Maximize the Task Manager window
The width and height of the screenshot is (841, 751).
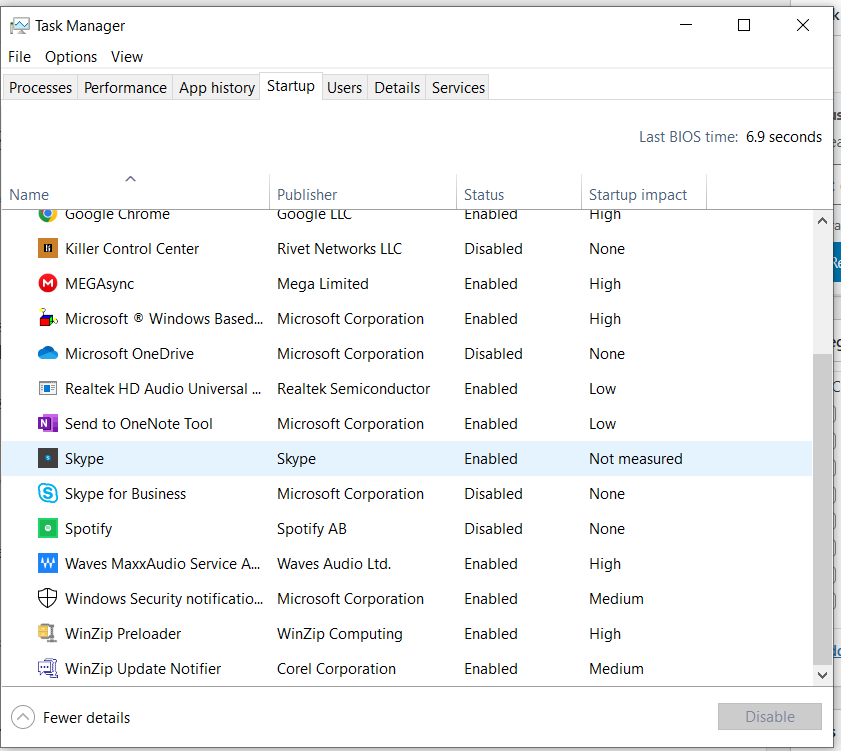pos(744,25)
